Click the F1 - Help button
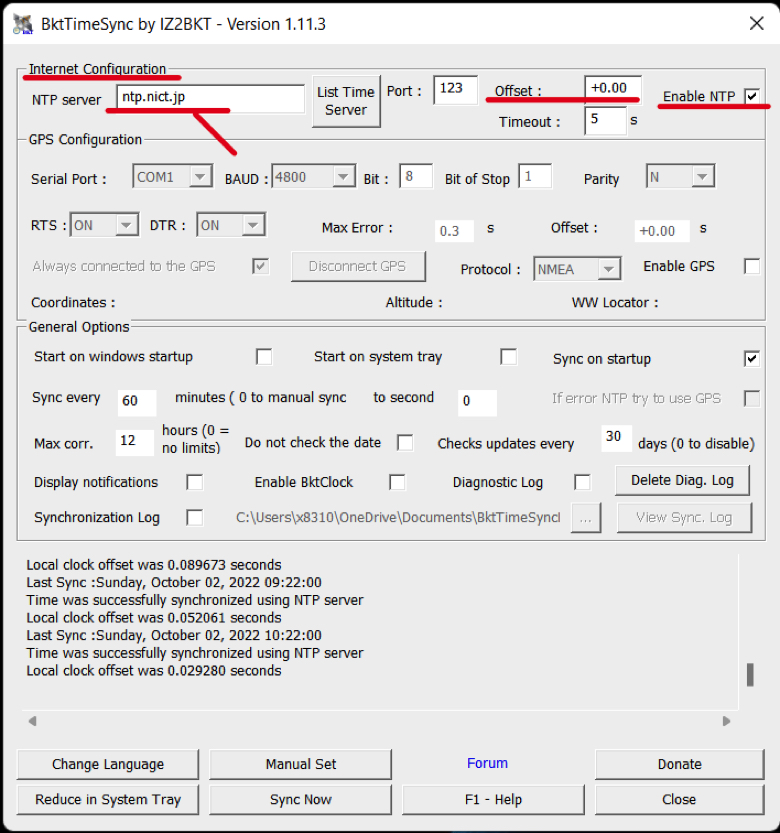Viewport: 780px width, 833px height. 493,800
